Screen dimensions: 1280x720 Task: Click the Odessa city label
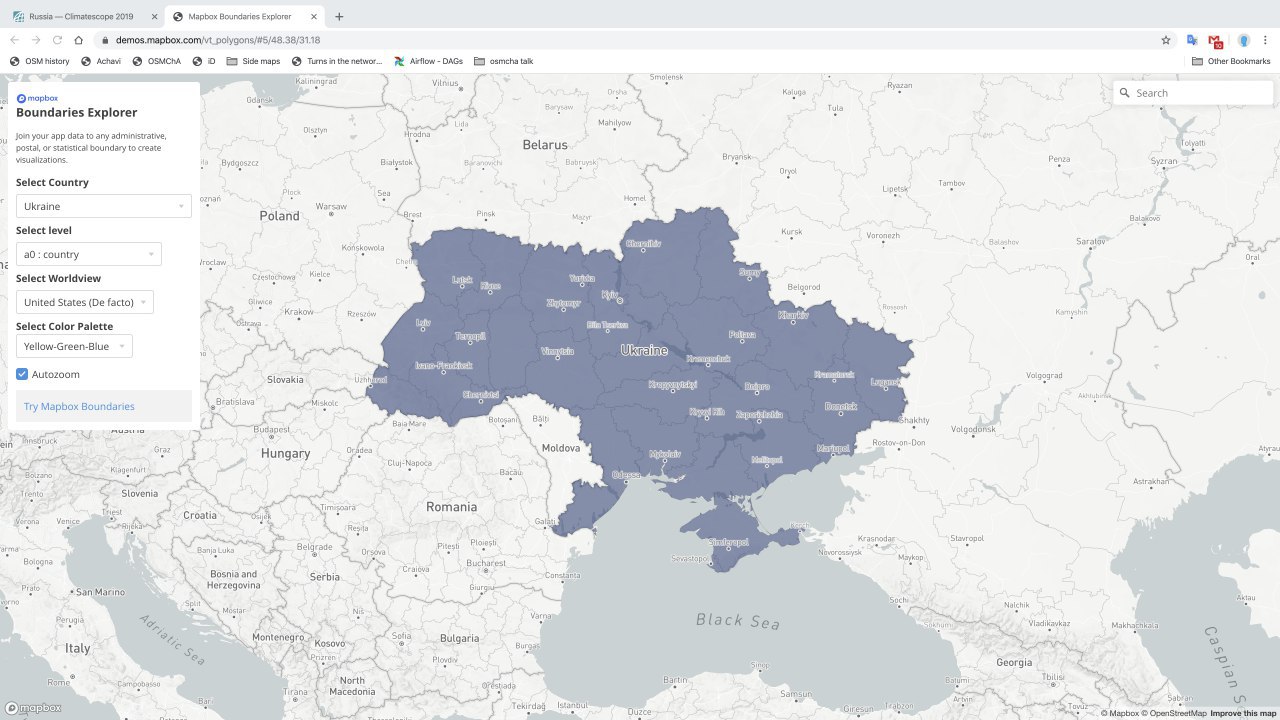pyautogui.click(x=626, y=475)
